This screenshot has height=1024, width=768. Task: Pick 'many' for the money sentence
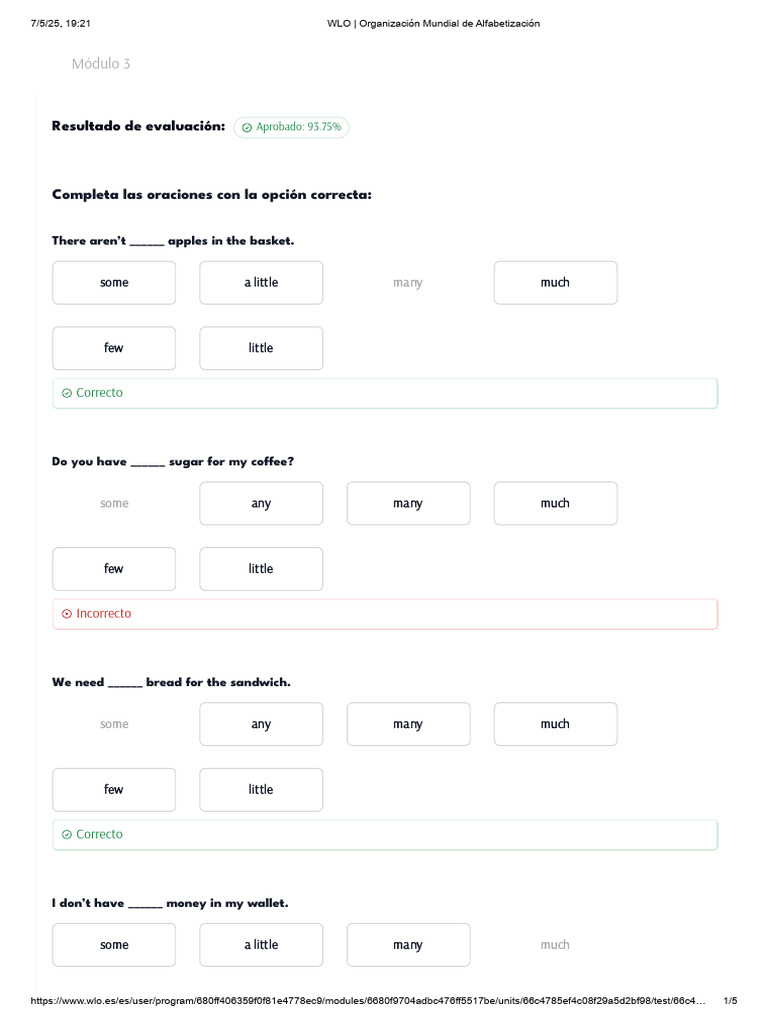pyautogui.click(x=408, y=945)
